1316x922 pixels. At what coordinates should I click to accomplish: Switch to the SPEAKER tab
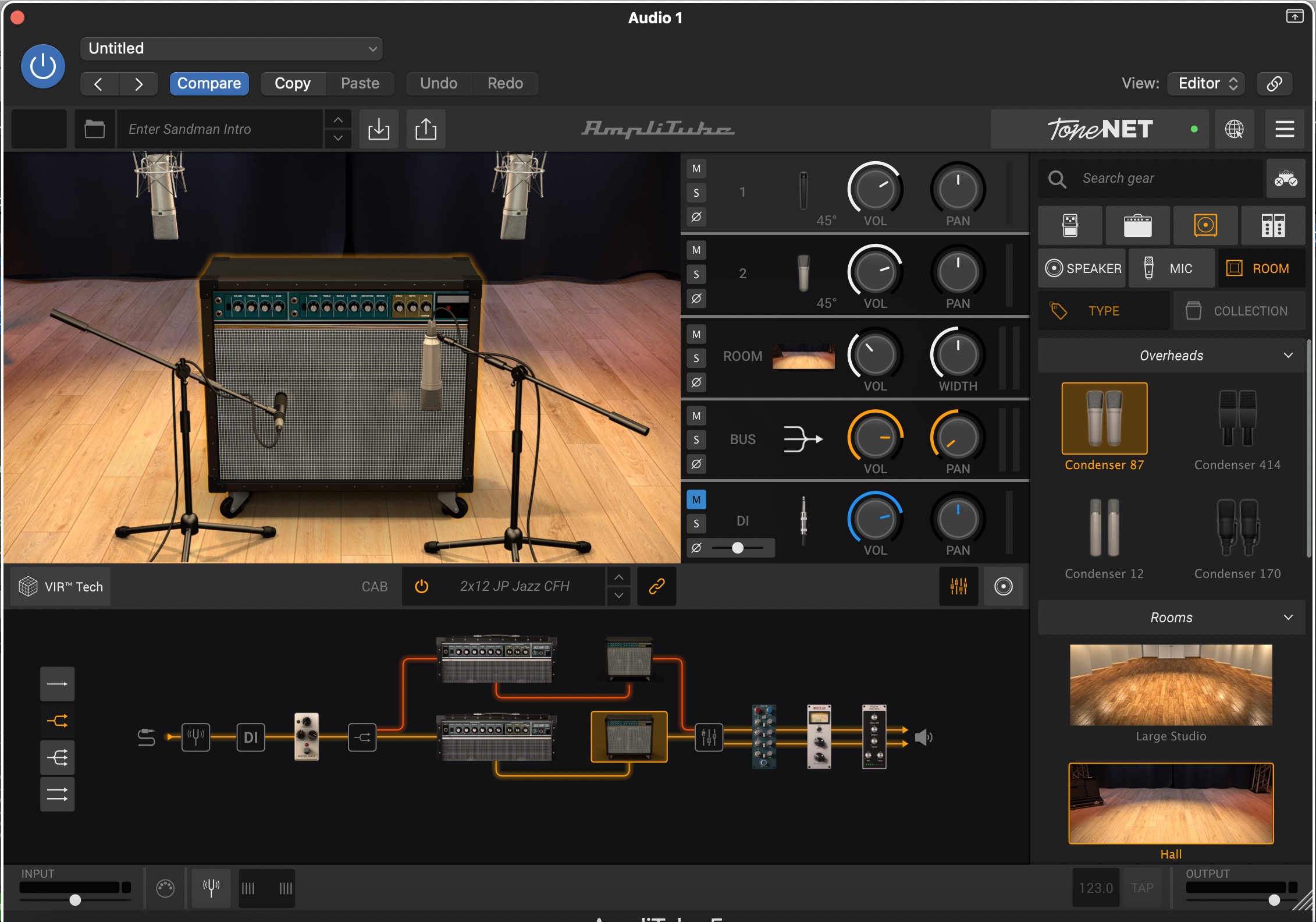[x=1083, y=268]
